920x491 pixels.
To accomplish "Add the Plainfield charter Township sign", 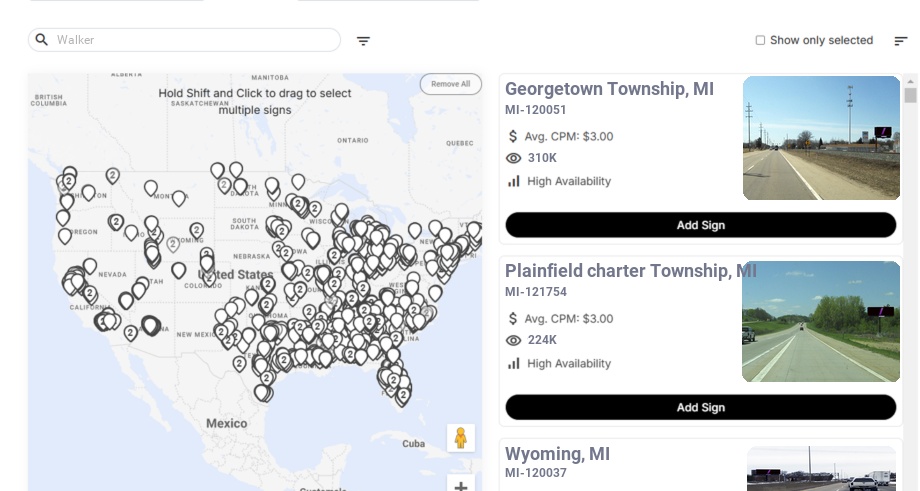I will coord(700,407).
